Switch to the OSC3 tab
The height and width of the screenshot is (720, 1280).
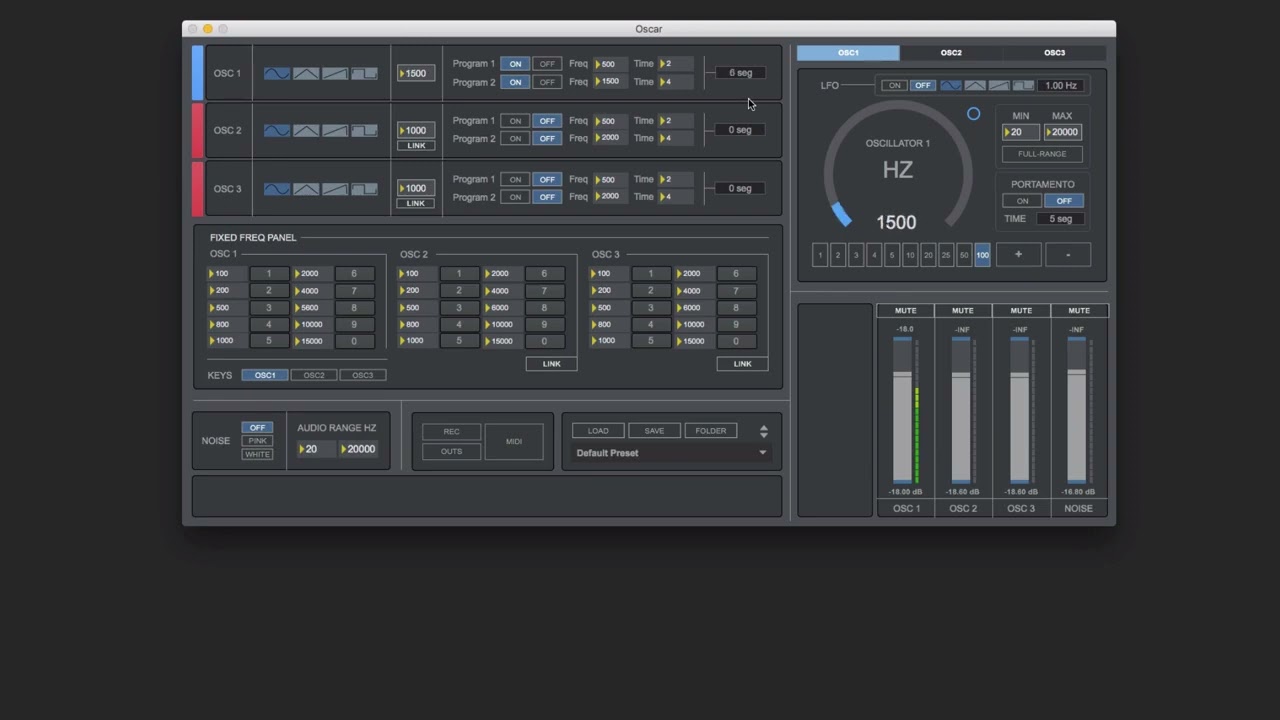1054,53
